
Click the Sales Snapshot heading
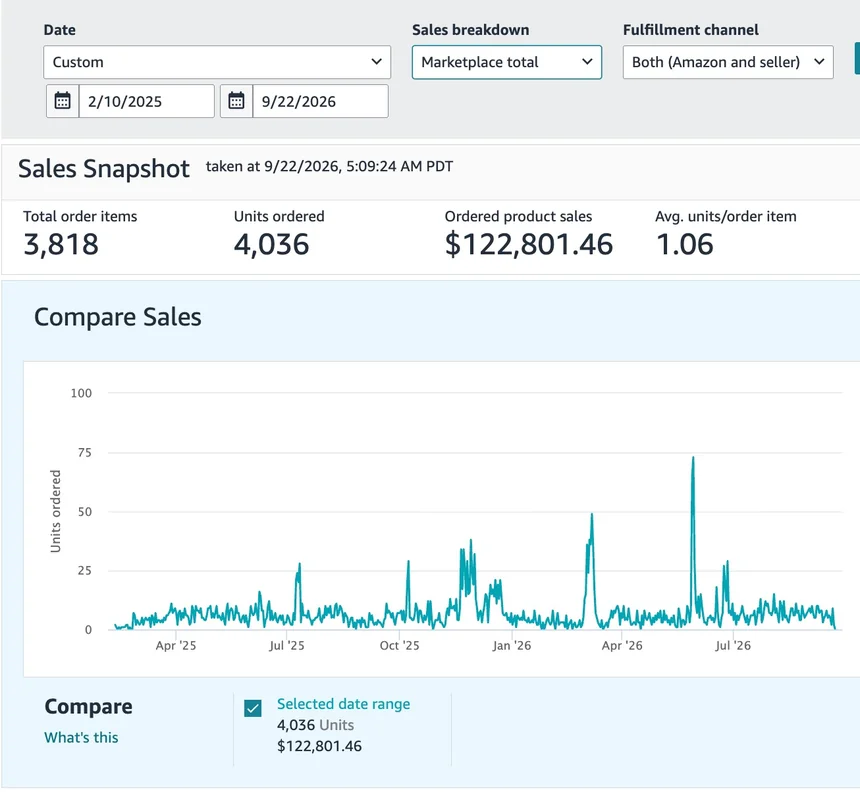coord(104,168)
